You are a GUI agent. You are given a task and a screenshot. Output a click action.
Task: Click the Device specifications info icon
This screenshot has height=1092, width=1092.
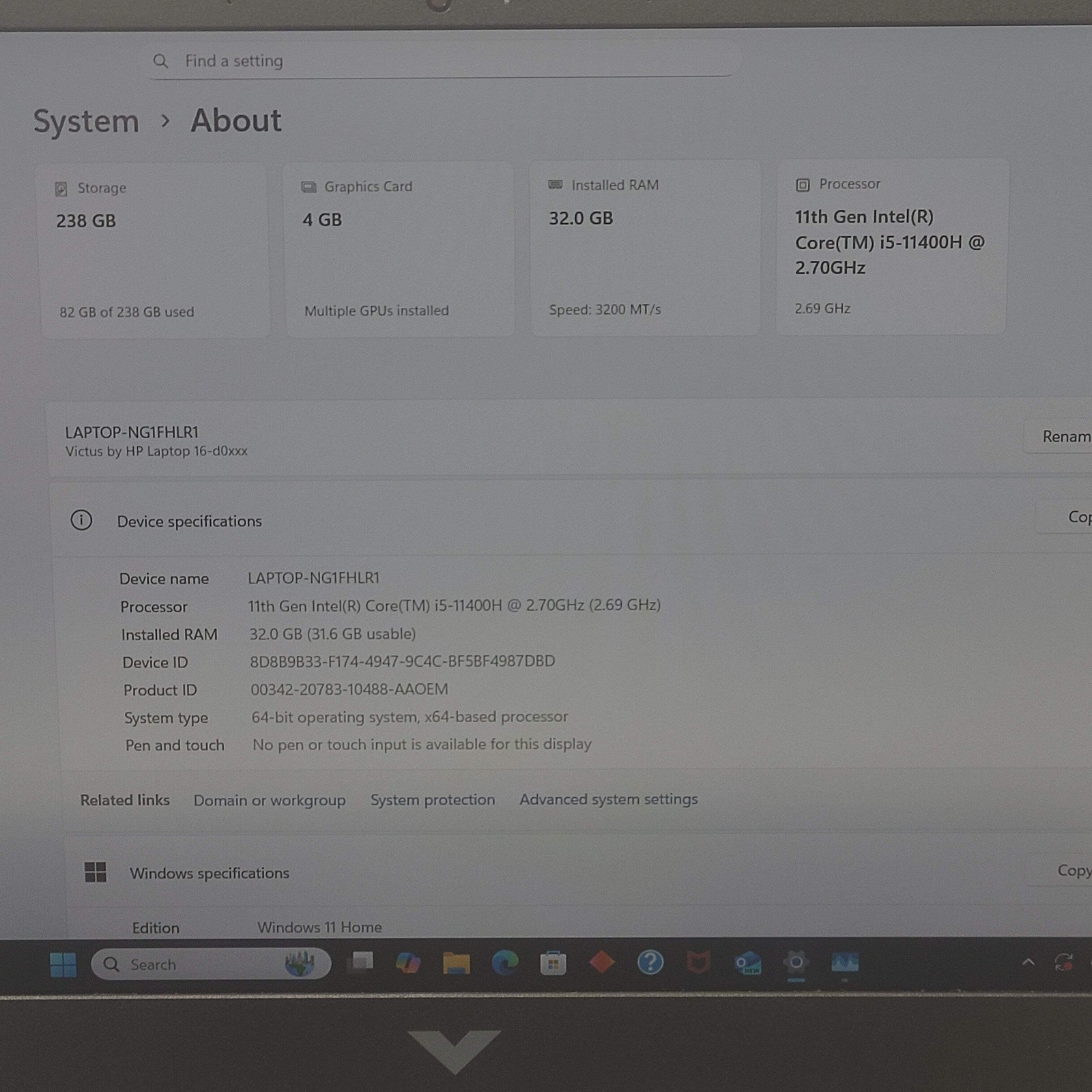pos(81,521)
